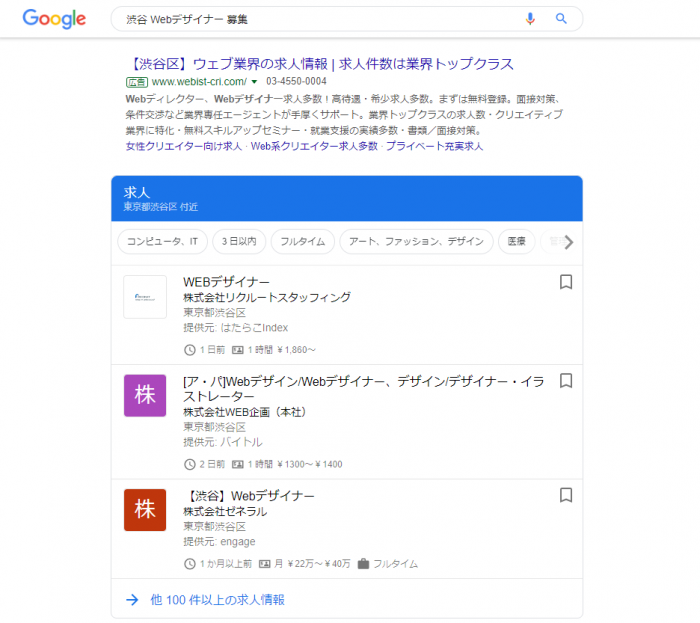Bookmark the 株式会社WEB企画 job

click(566, 381)
